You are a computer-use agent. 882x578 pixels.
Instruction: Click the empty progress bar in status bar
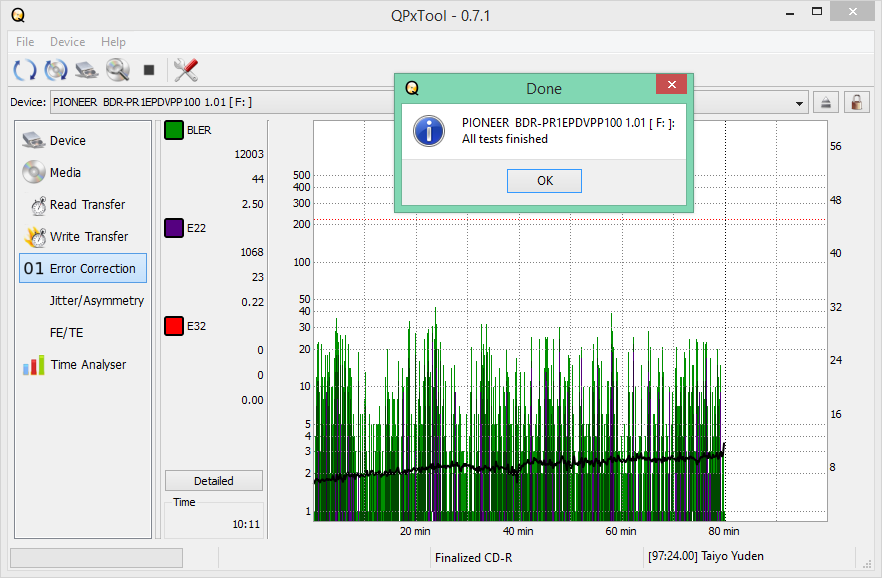point(96,558)
